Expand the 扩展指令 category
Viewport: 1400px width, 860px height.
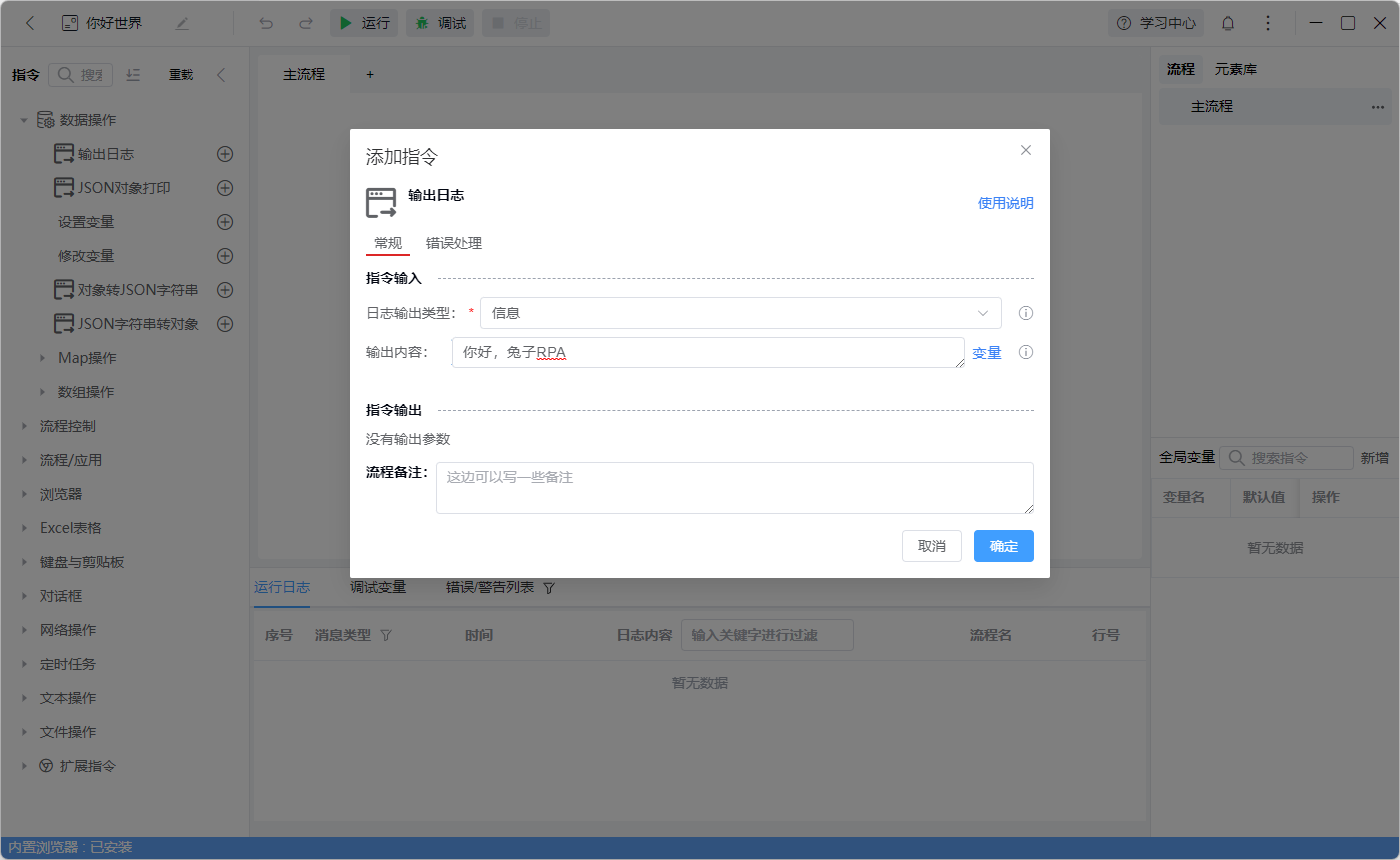(x=24, y=766)
